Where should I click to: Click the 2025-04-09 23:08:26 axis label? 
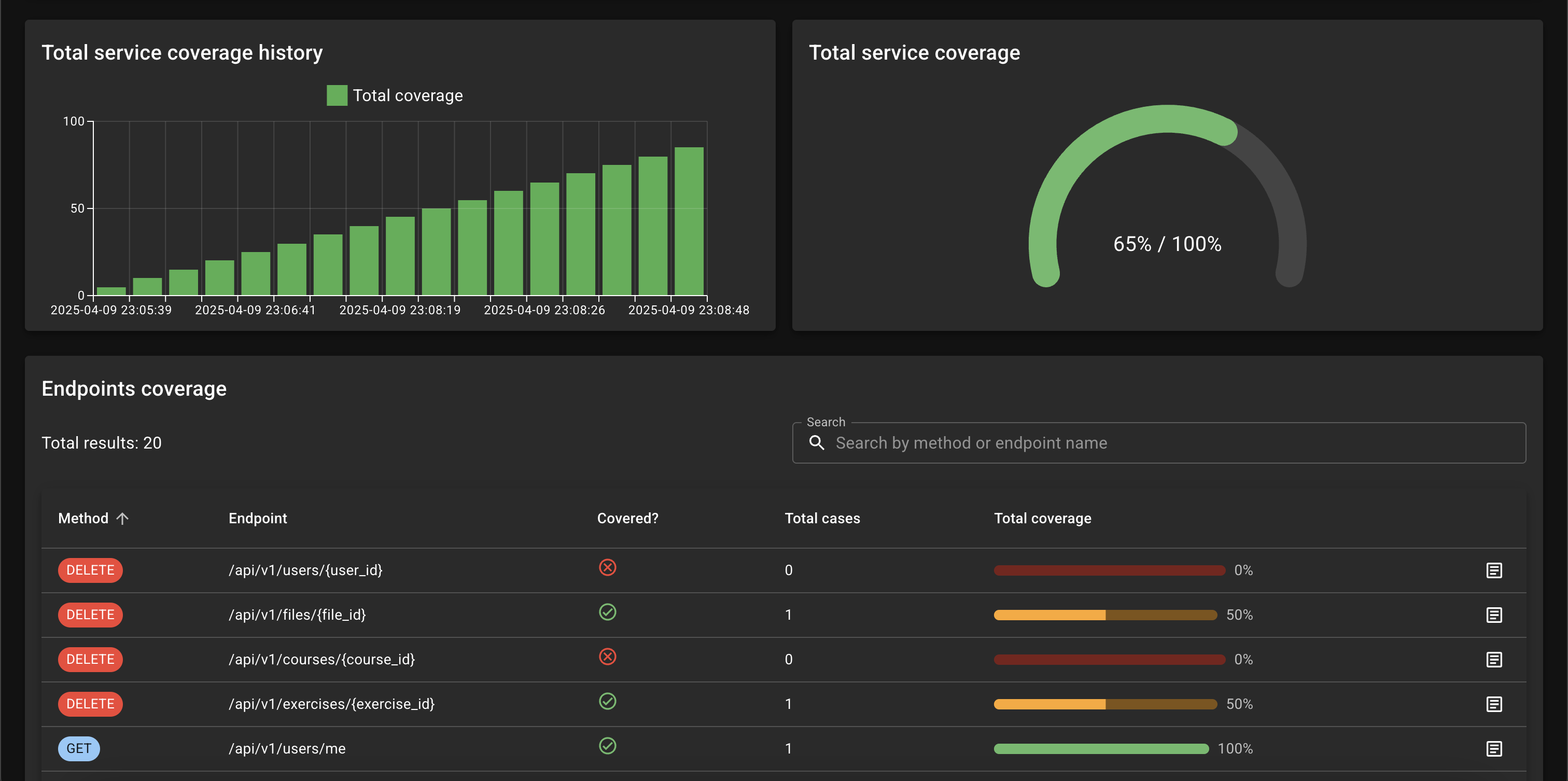point(544,311)
